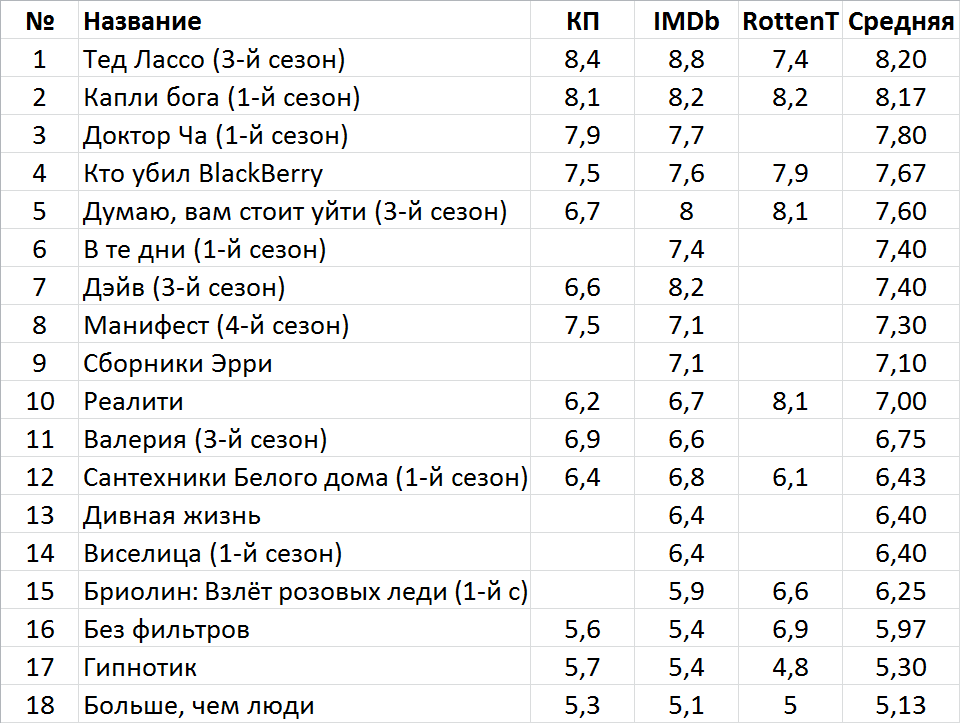960x723 pixels.
Task: Click the 'Средняя' column header
Action: pyautogui.click(x=901, y=20)
